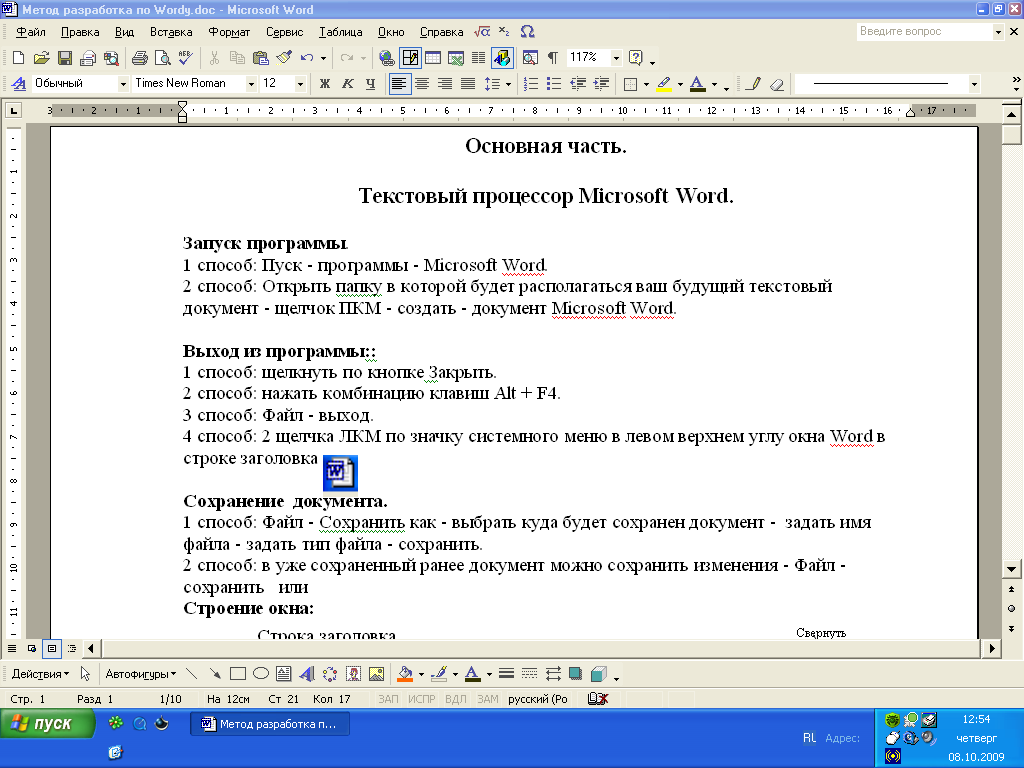Viewport: 1024px width, 768px height.
Task: Click the пуск Start button
Action: click(47, 724)
